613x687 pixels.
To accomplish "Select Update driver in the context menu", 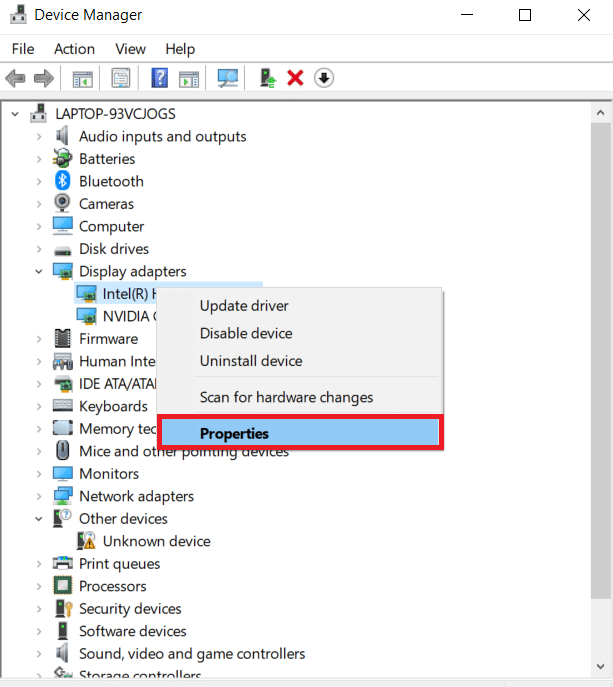I will pyautogui.click(x=244, y=306).
